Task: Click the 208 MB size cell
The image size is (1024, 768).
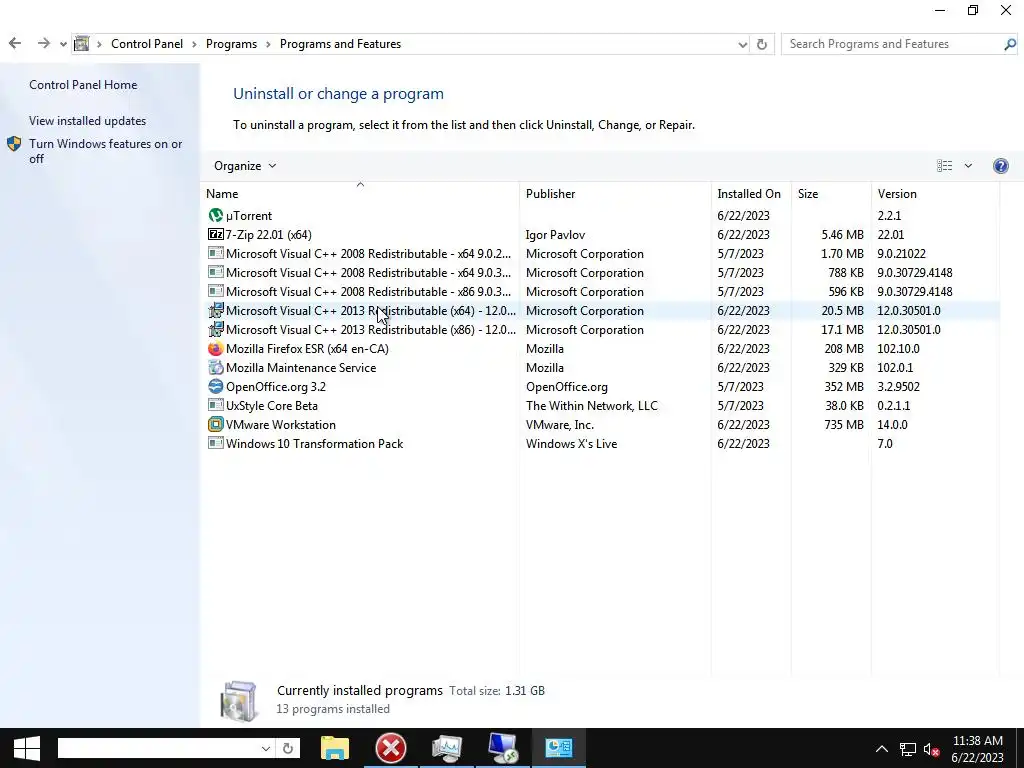Action: pos(844,349)
